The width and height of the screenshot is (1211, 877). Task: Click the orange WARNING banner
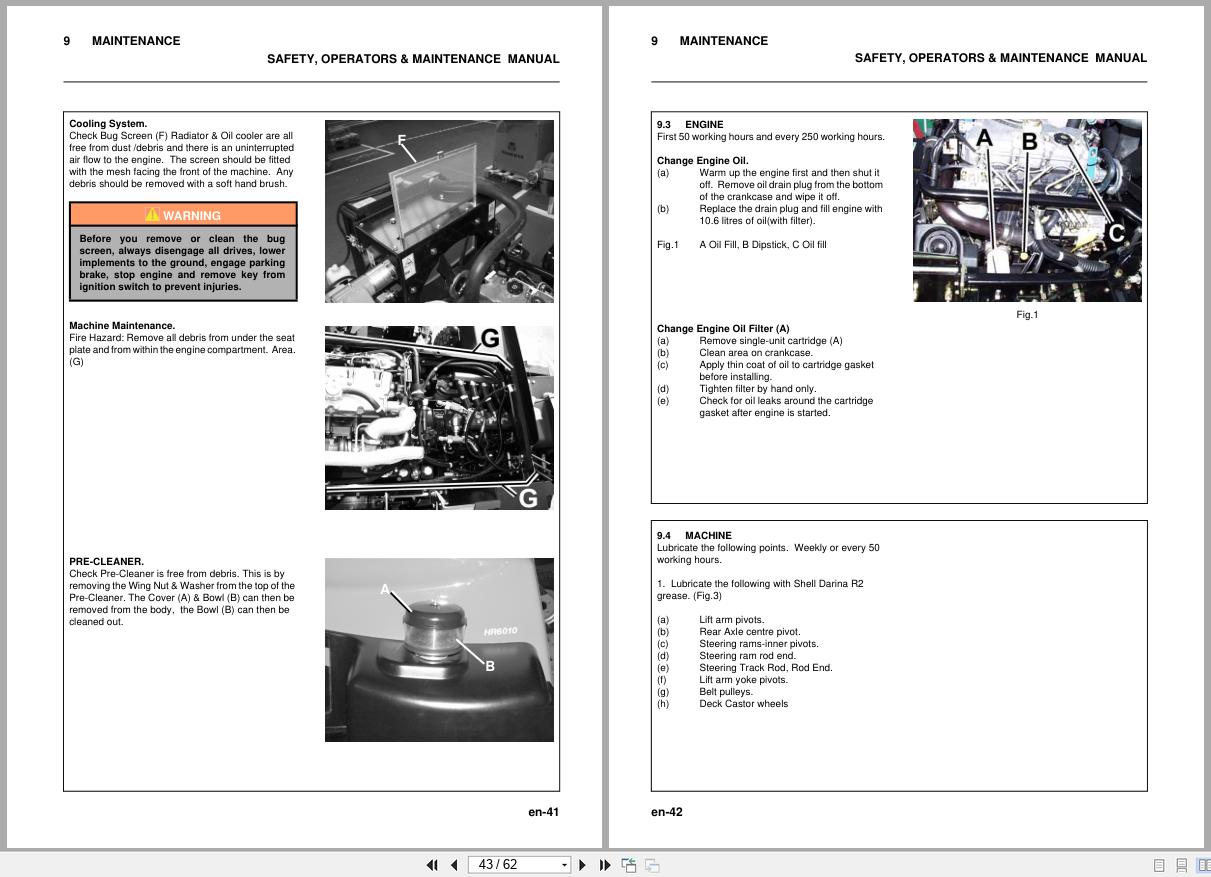(x=183, y=215)
